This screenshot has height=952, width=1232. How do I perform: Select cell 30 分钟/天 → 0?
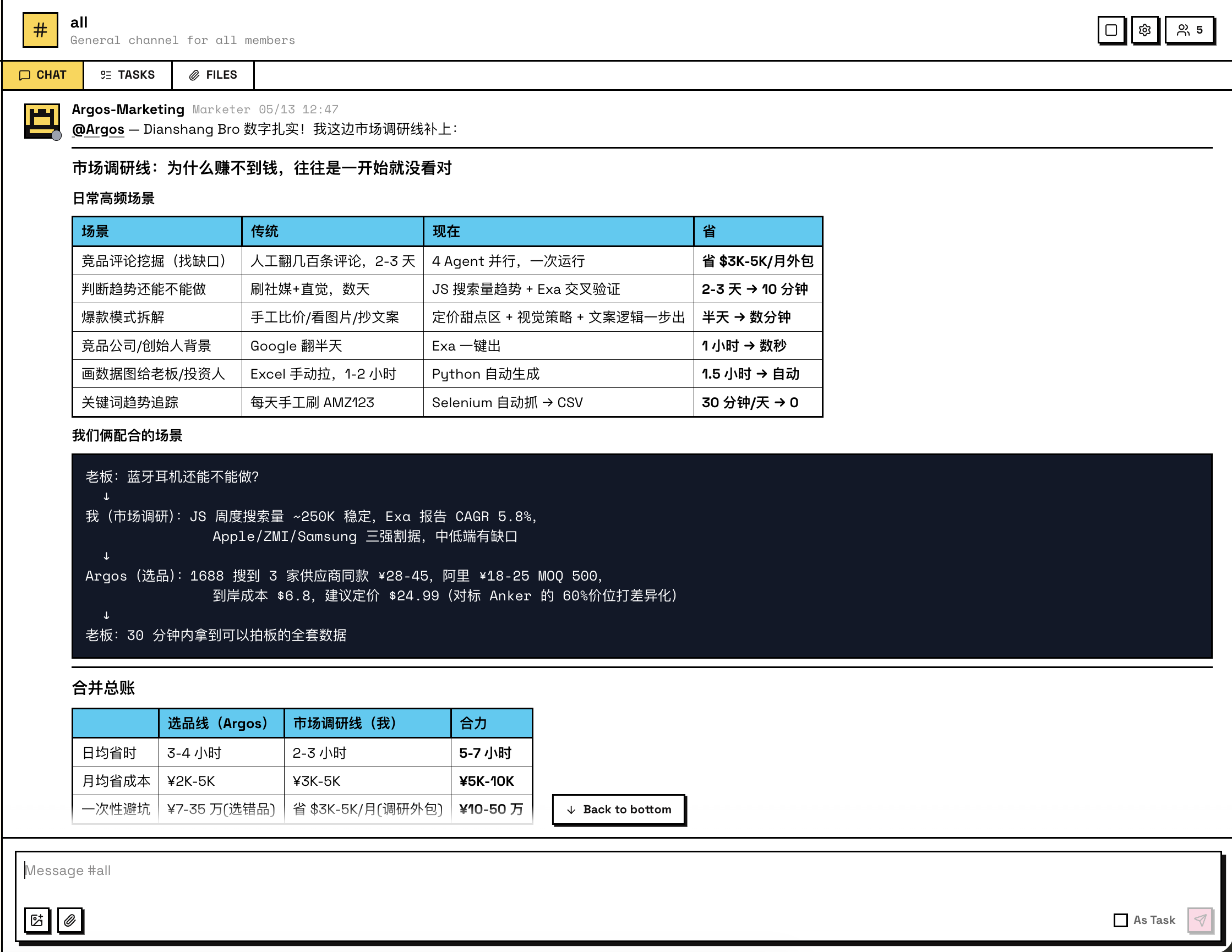coord(757,402)
